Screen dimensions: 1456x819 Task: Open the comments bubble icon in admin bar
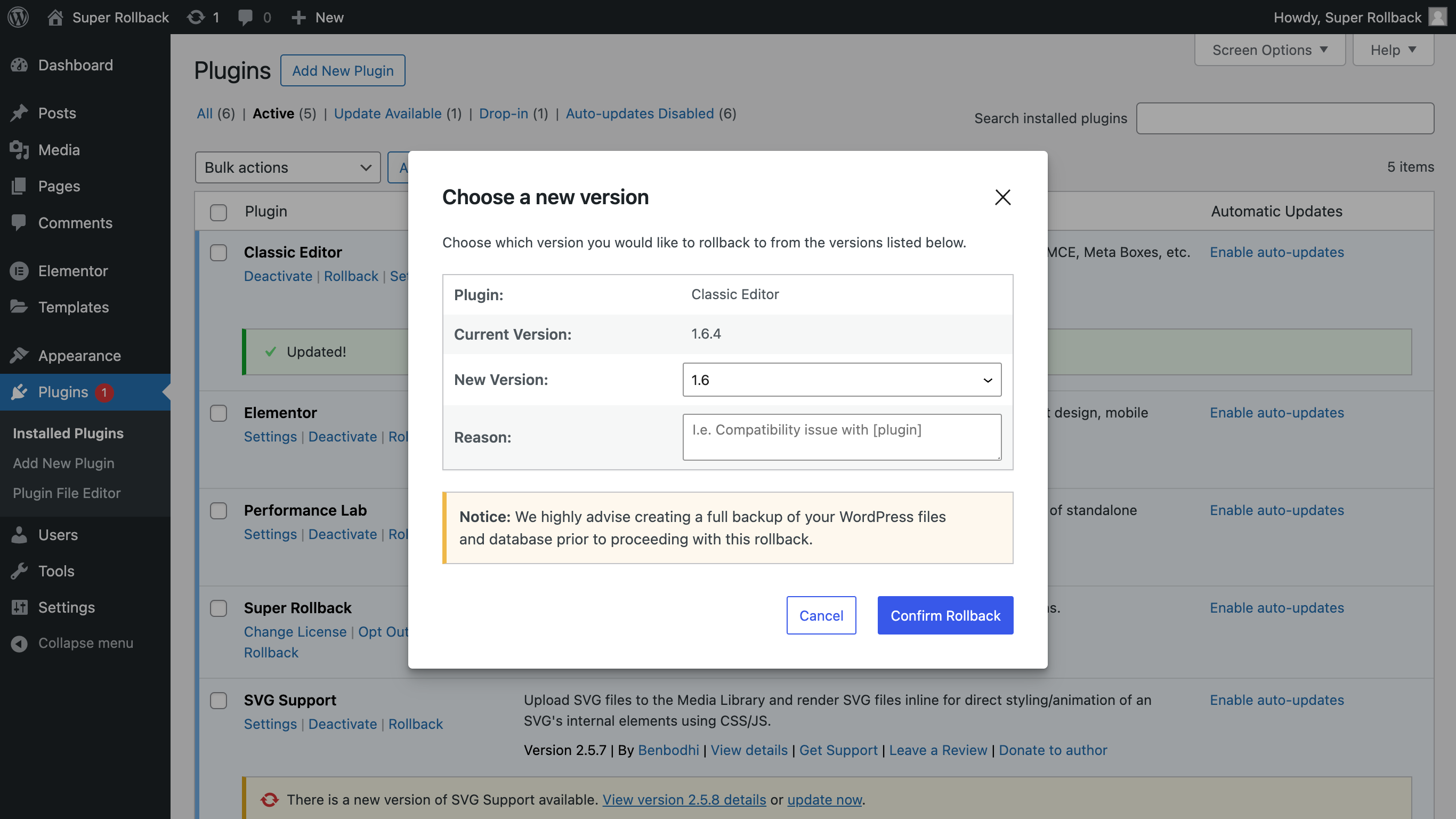245,17
